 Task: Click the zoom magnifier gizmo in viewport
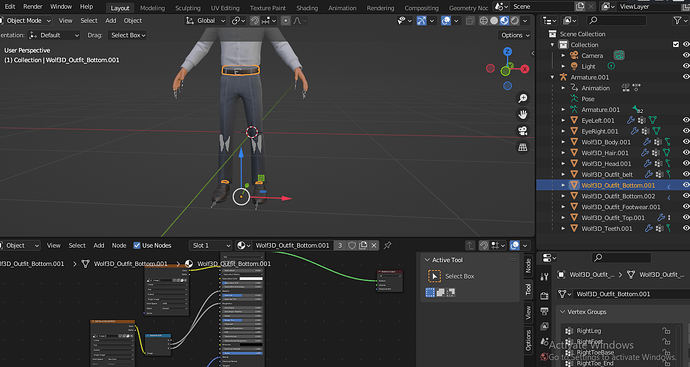(522, 98)
